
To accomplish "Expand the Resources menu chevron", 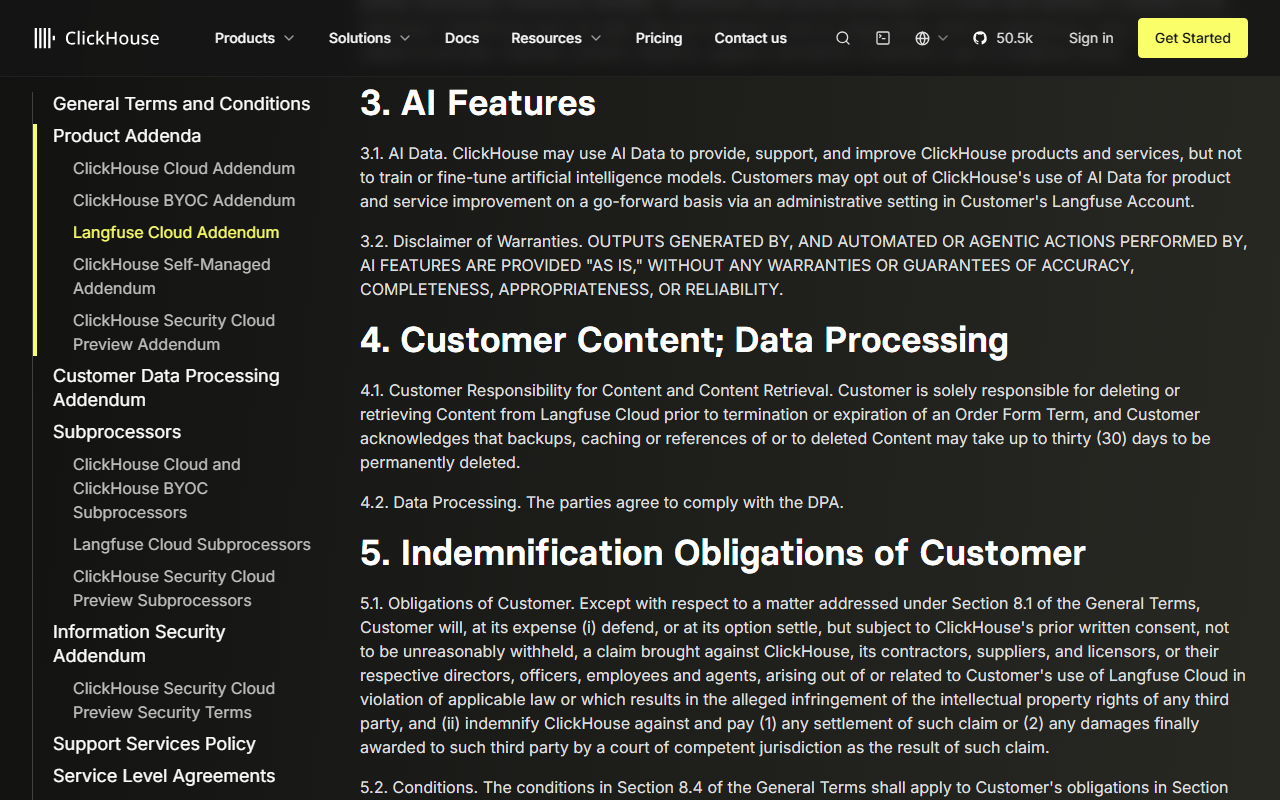I will 596,38.
